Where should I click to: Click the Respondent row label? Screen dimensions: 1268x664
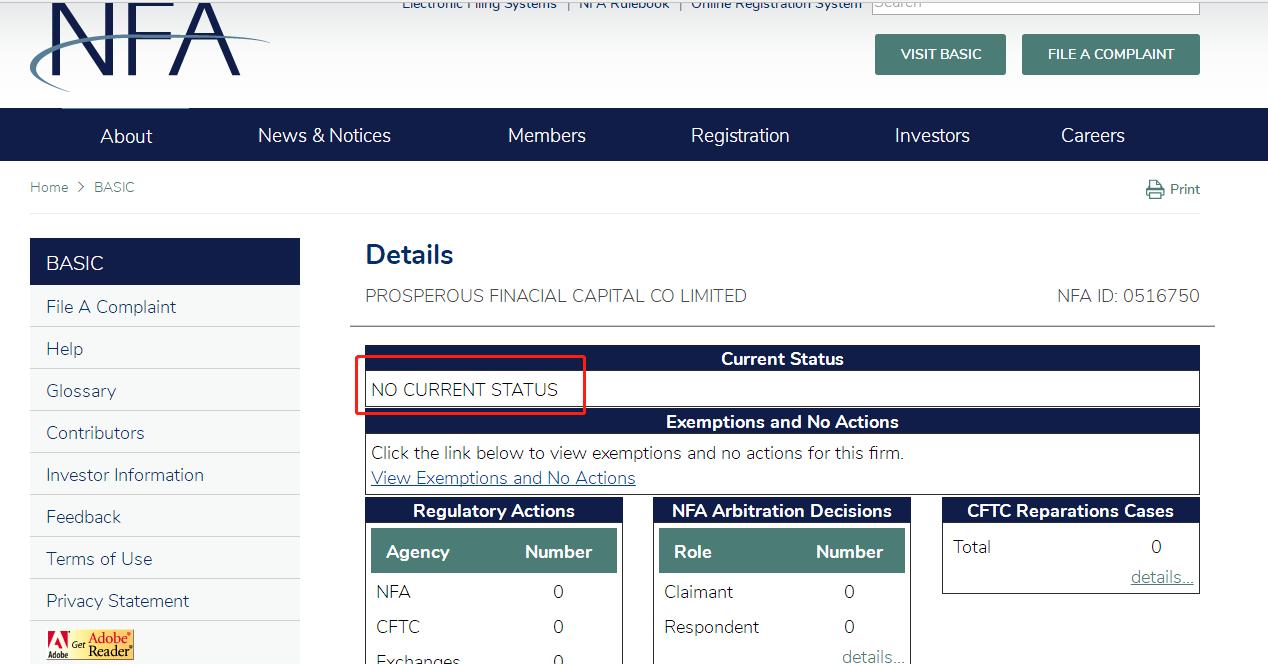pos(712,627)
